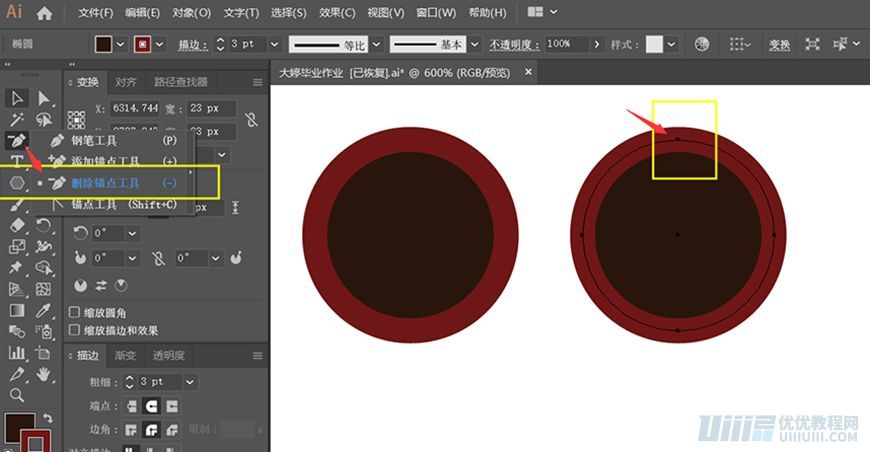Select the Symbol Sprayer tool

[x=43, y=331]
